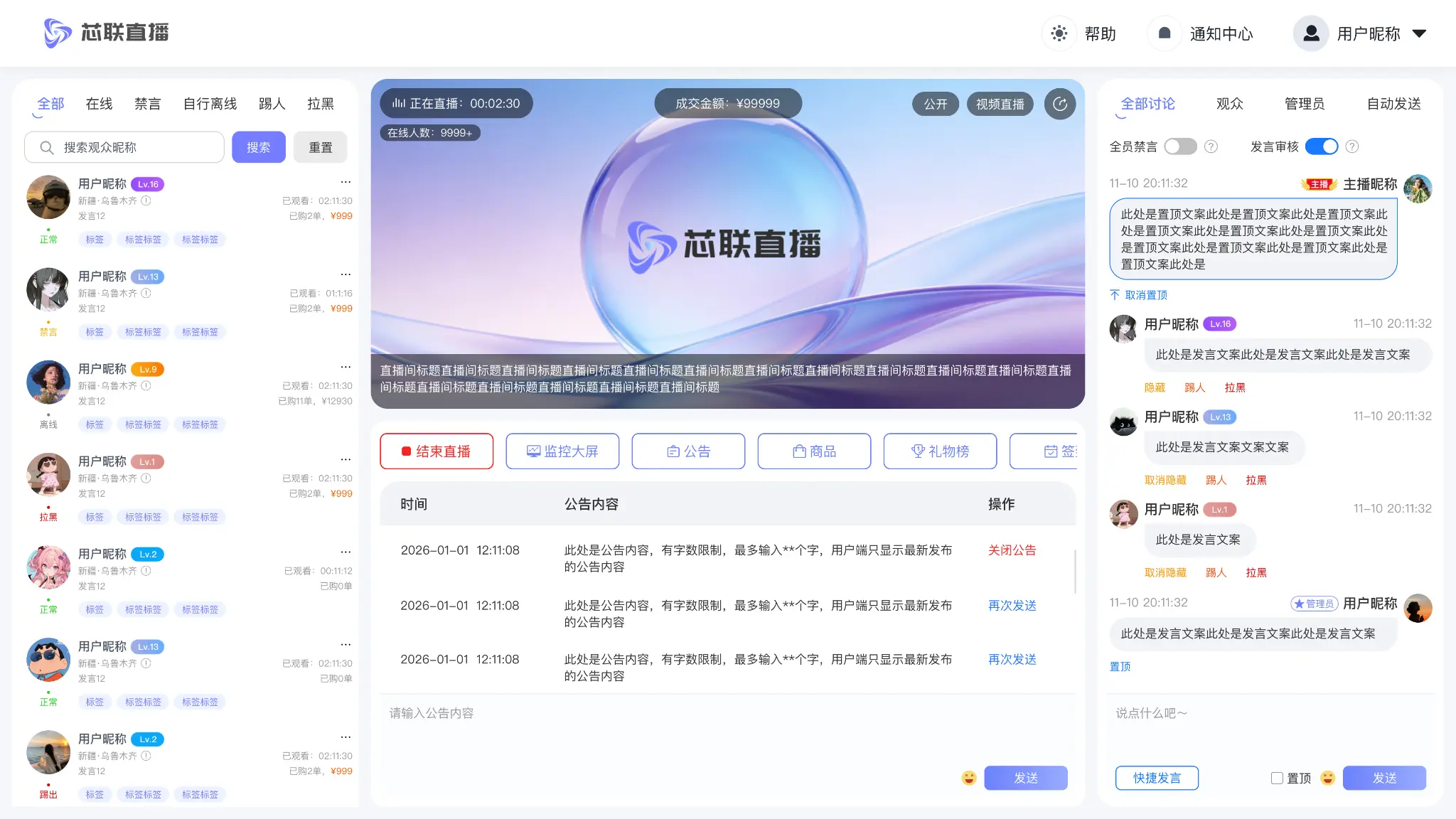Click the 礼物榜 button
Image resolution: width=1456 pixels, height=819 pixels.
pyautogui.click(x=940, y=451)
